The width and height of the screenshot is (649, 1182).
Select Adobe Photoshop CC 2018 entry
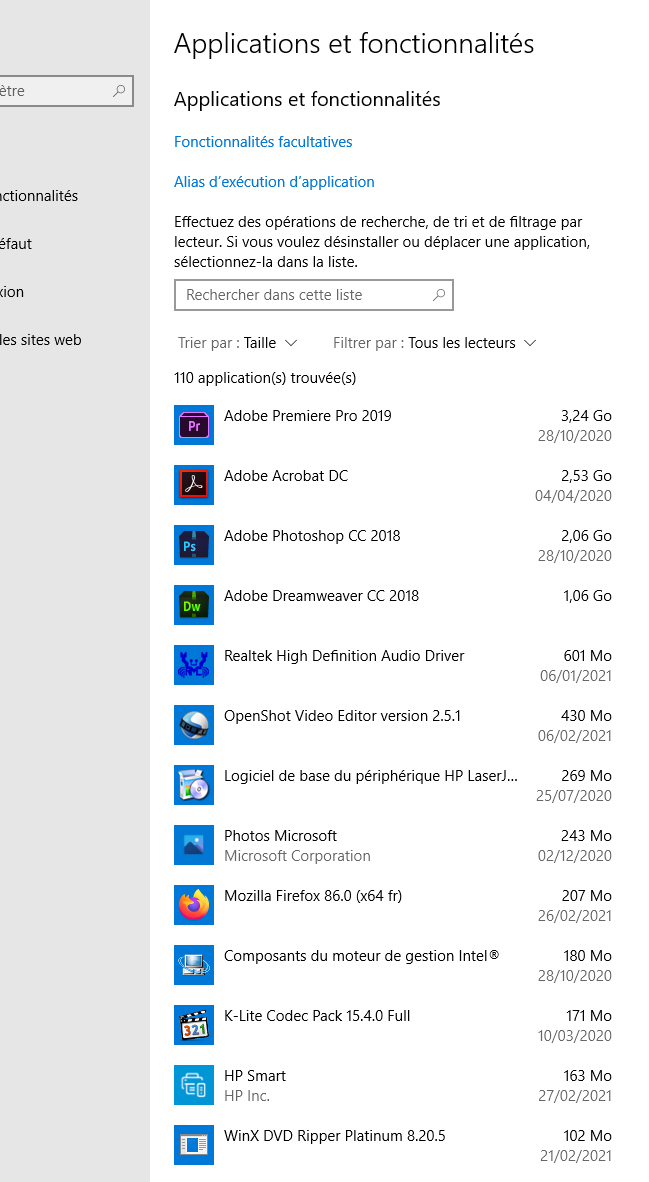[x=393, y=545]
